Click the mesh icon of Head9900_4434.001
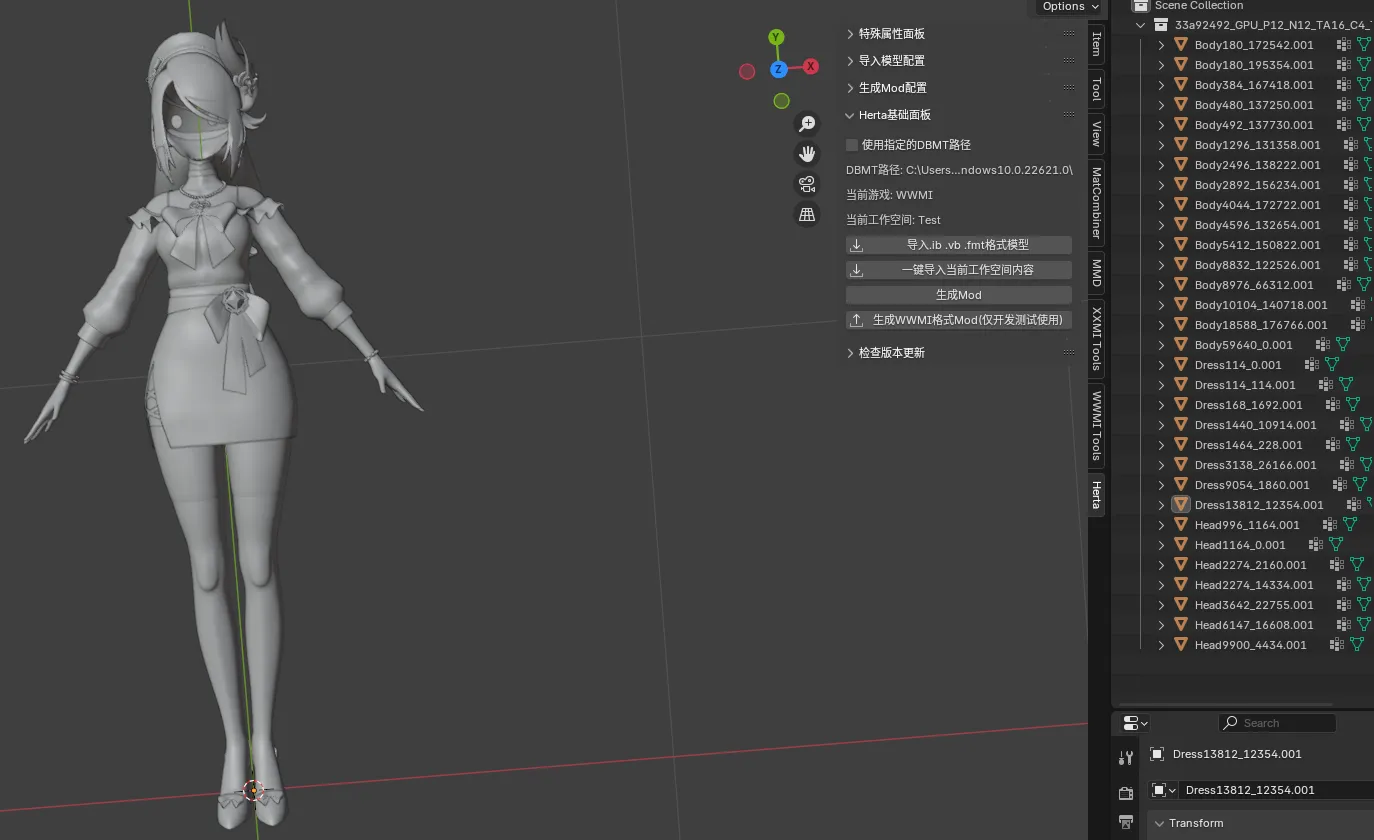1374x840 pixels. point(1181,645)
